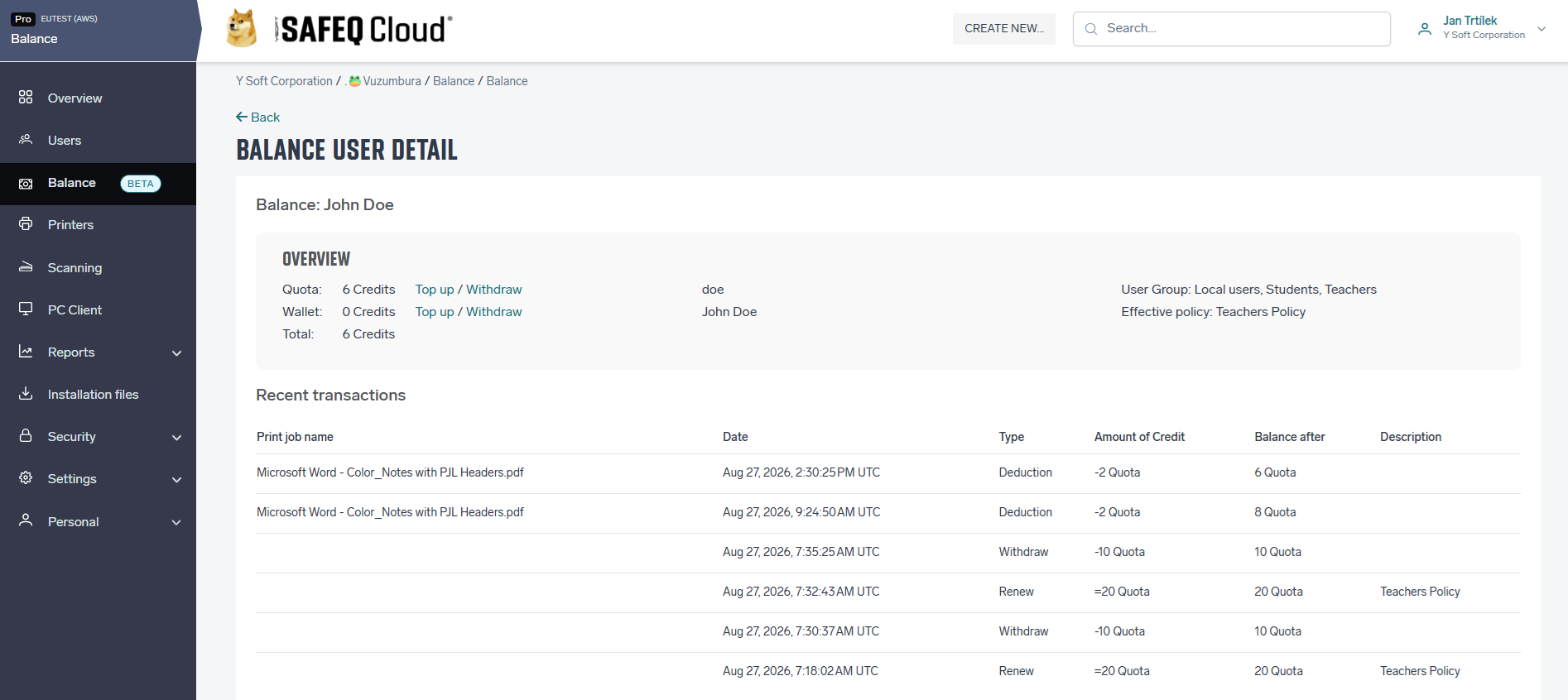Click the PC Client monitor icon
This screenshot has width=1568, height=700.
point(26,309)
